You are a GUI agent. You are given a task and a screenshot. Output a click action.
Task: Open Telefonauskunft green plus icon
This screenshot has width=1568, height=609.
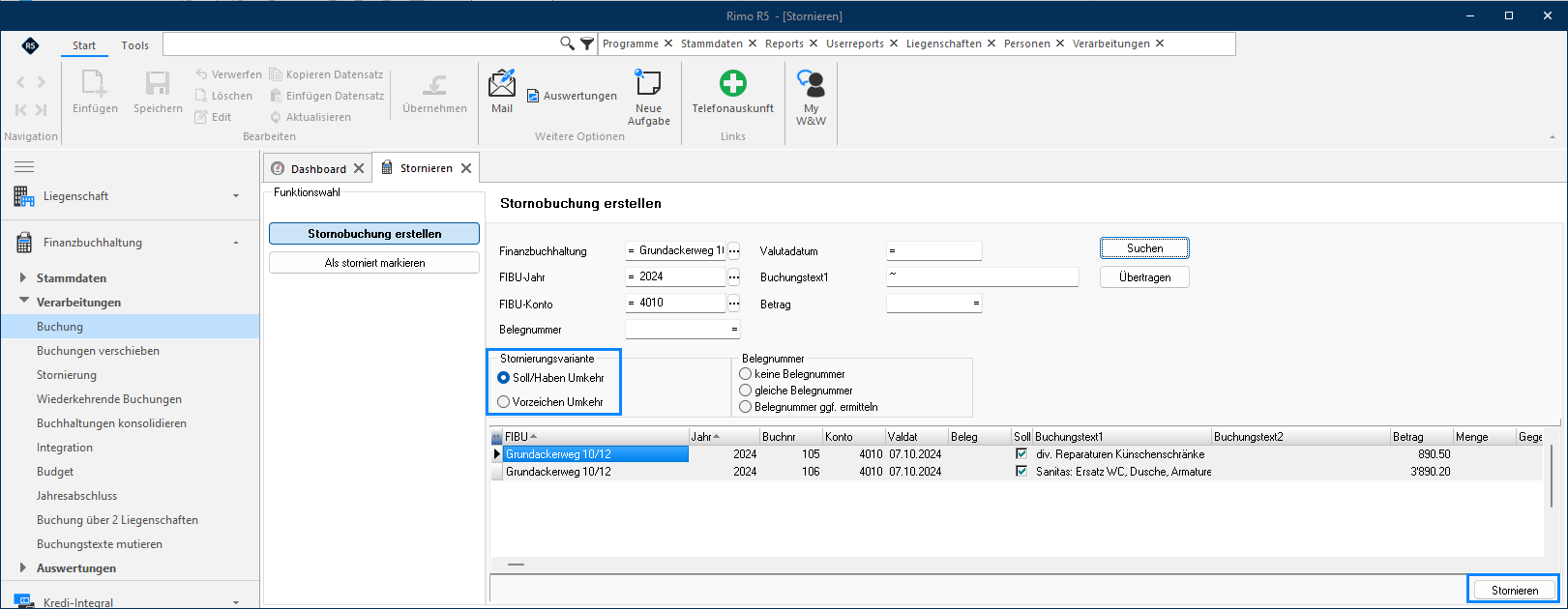click(x=733, y=83)
